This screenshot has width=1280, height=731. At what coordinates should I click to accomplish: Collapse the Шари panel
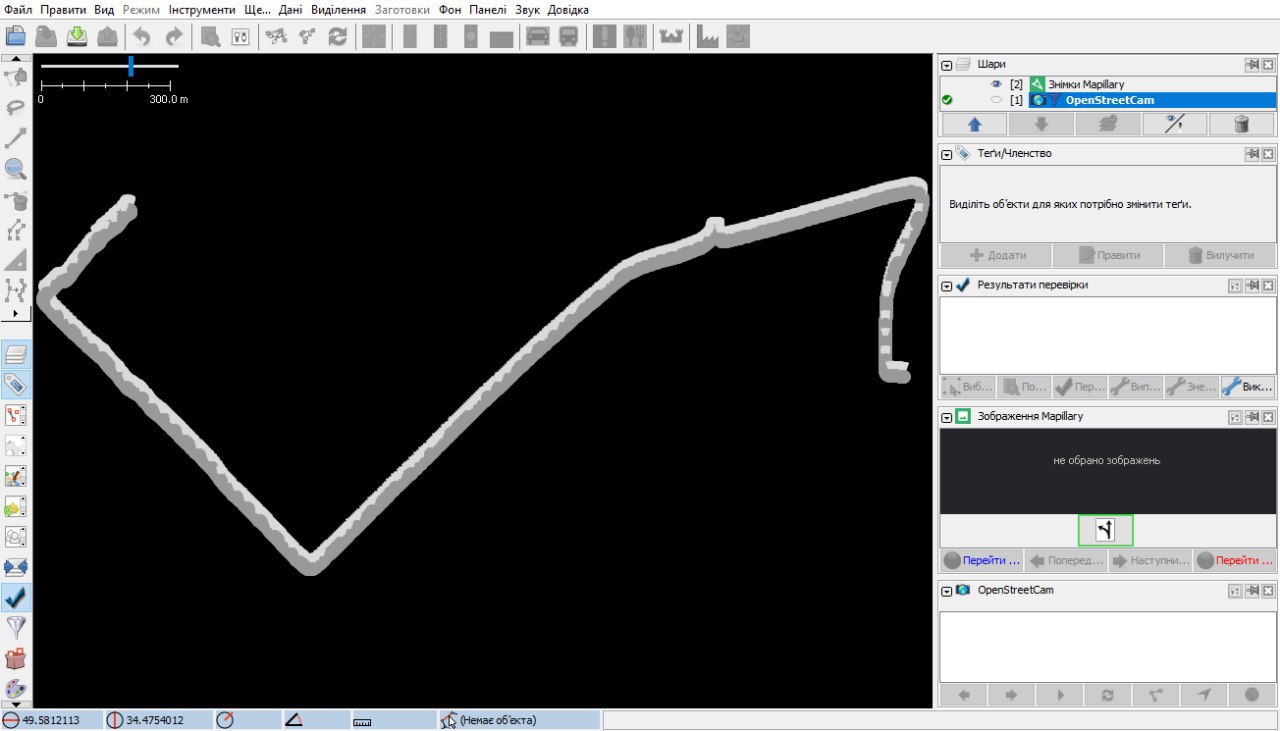tap(946, 64)
